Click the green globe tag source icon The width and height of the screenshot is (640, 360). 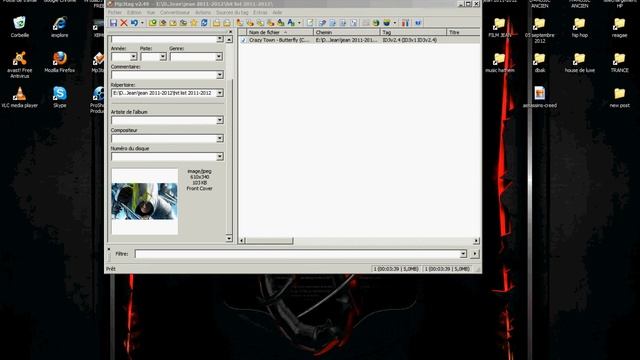pyautogui.click(x=376, y=23)
